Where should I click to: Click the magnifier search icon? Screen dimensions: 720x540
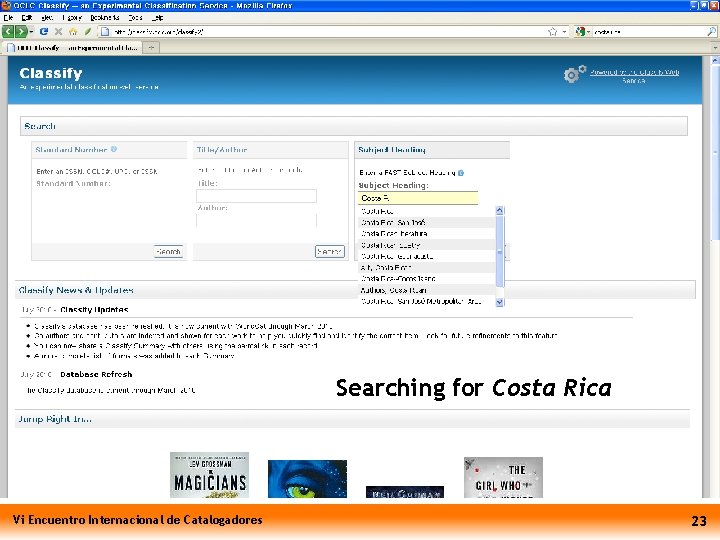(x=711, y=32)
